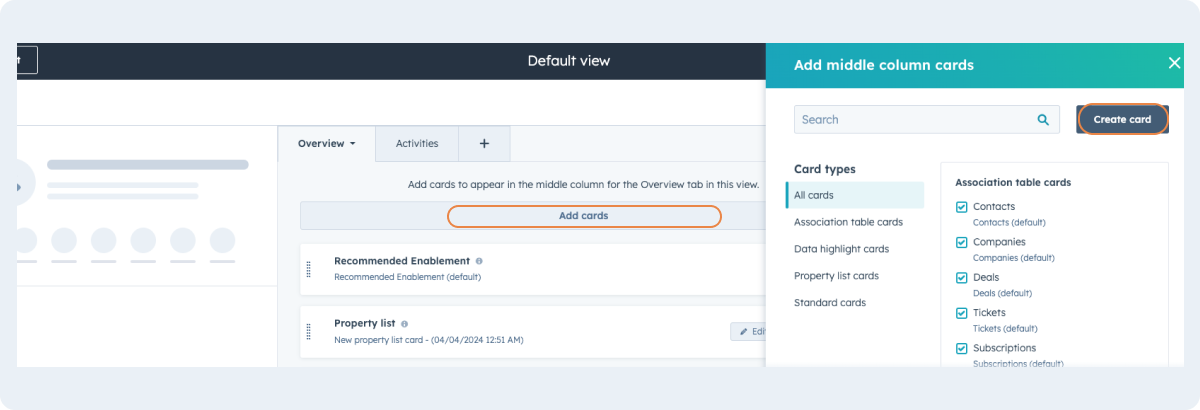Click 'Recommended Enablement (default)' subtitle text

coord(407,277)
